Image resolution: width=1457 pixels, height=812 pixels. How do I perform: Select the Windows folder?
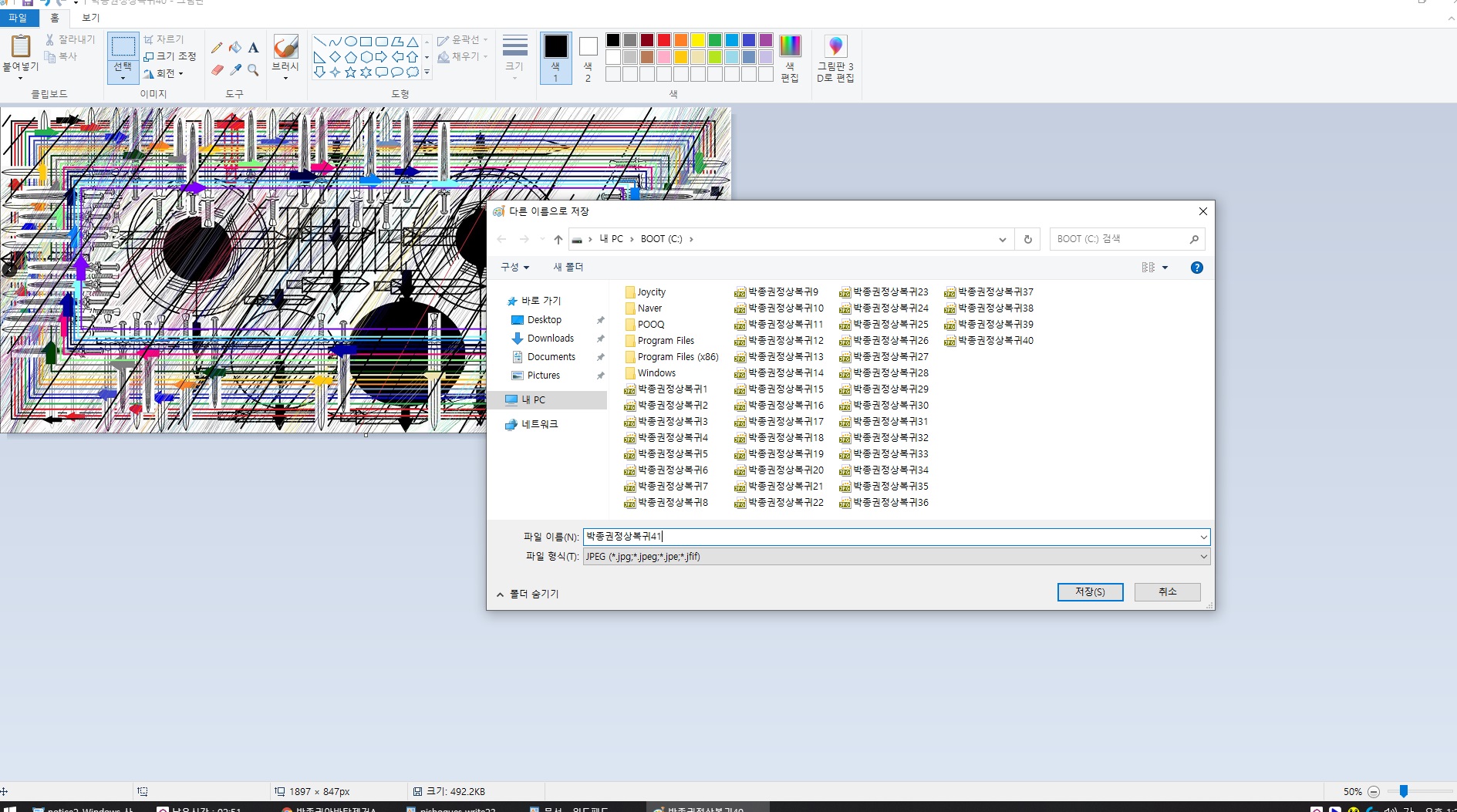point(650,373)
